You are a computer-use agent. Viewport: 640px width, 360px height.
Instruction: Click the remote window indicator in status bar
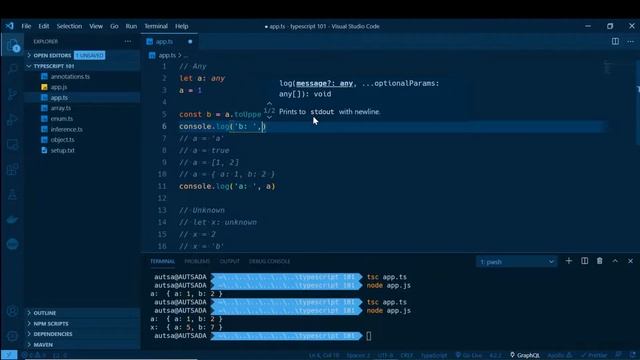9,355
